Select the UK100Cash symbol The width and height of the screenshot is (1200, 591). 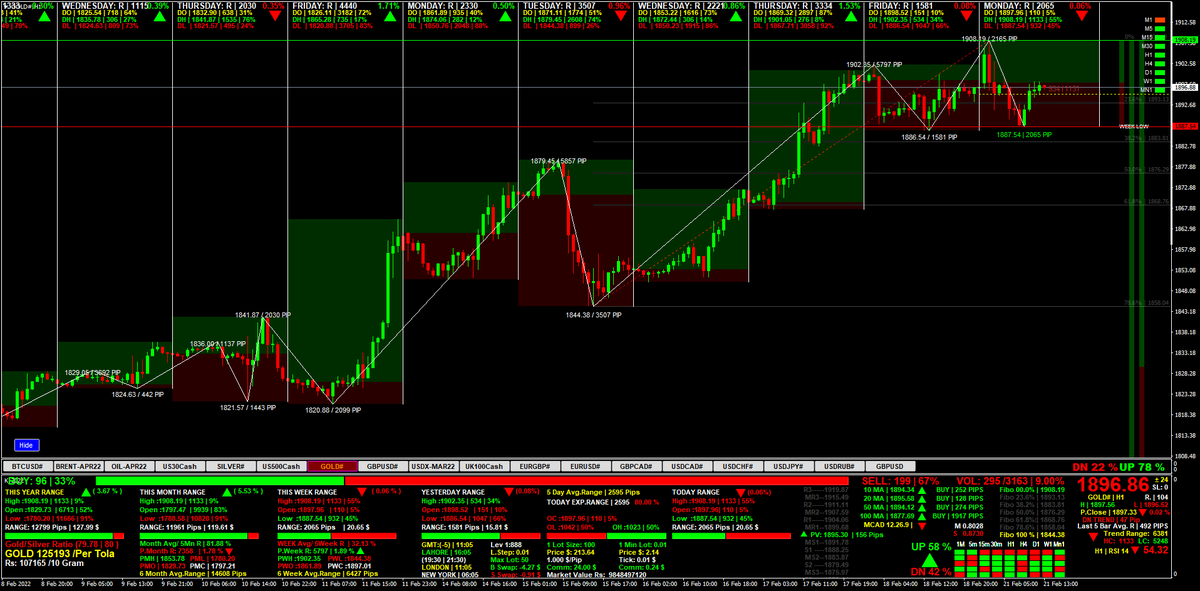(483, 466)
